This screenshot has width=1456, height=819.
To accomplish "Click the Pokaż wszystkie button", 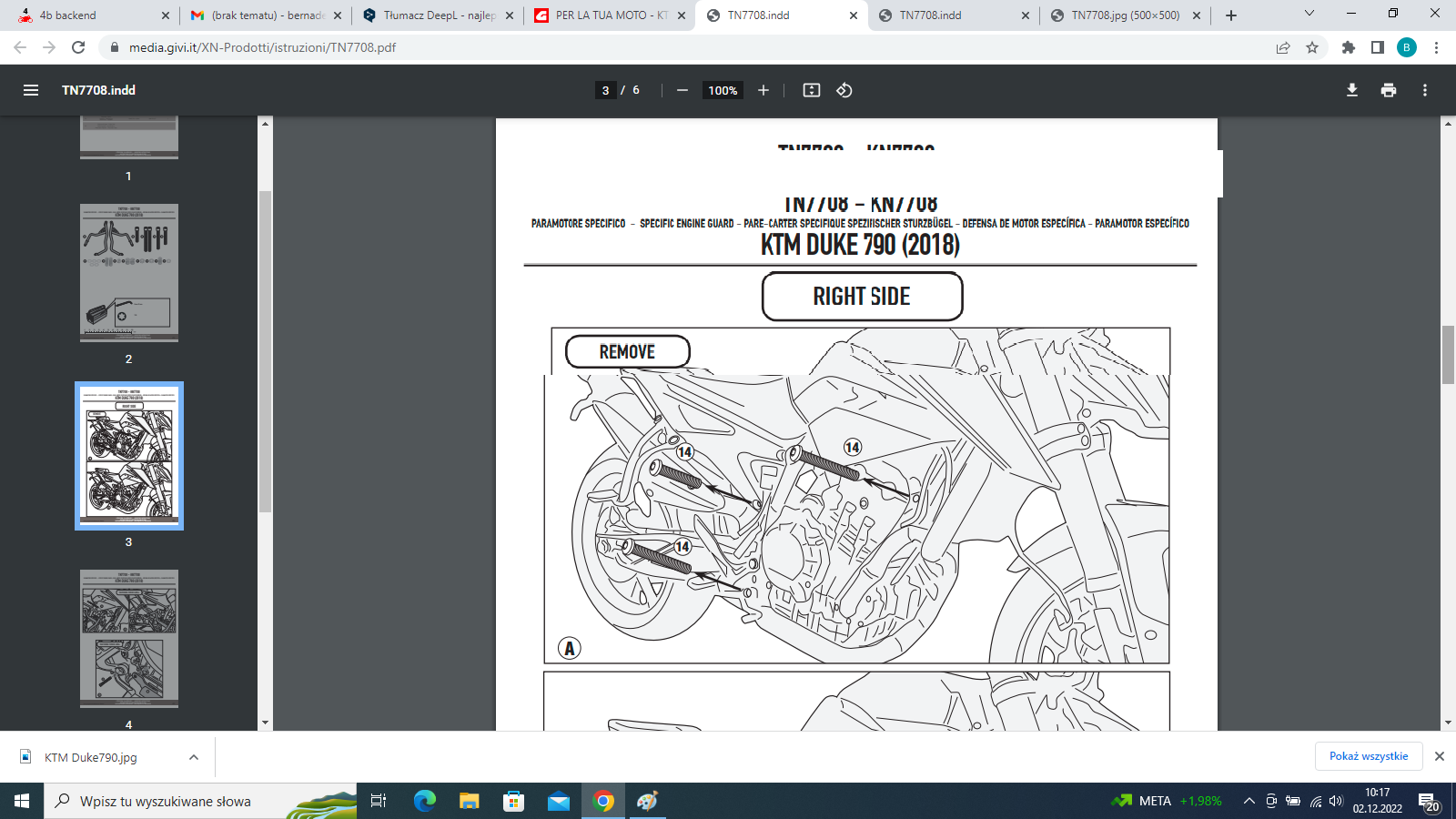I will [1369, 756].
